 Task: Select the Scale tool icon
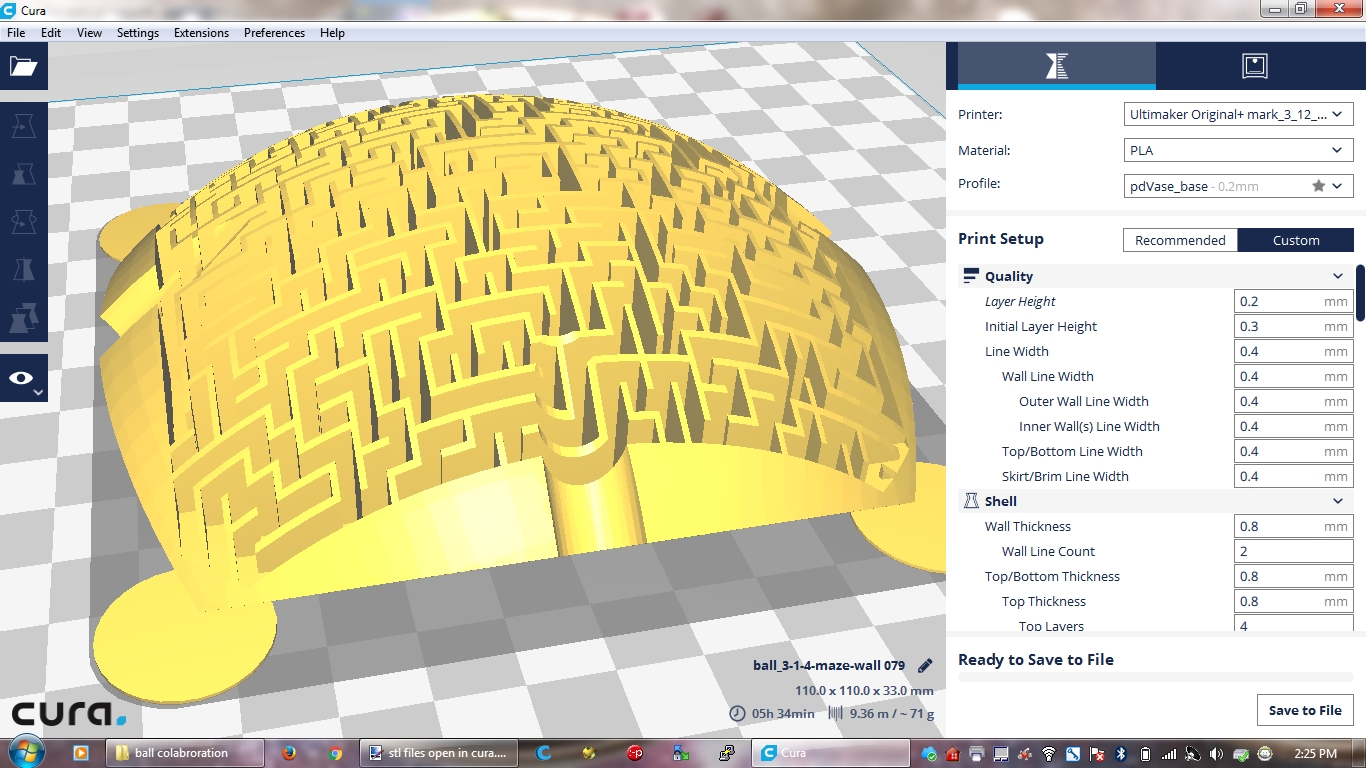(23, 173)
